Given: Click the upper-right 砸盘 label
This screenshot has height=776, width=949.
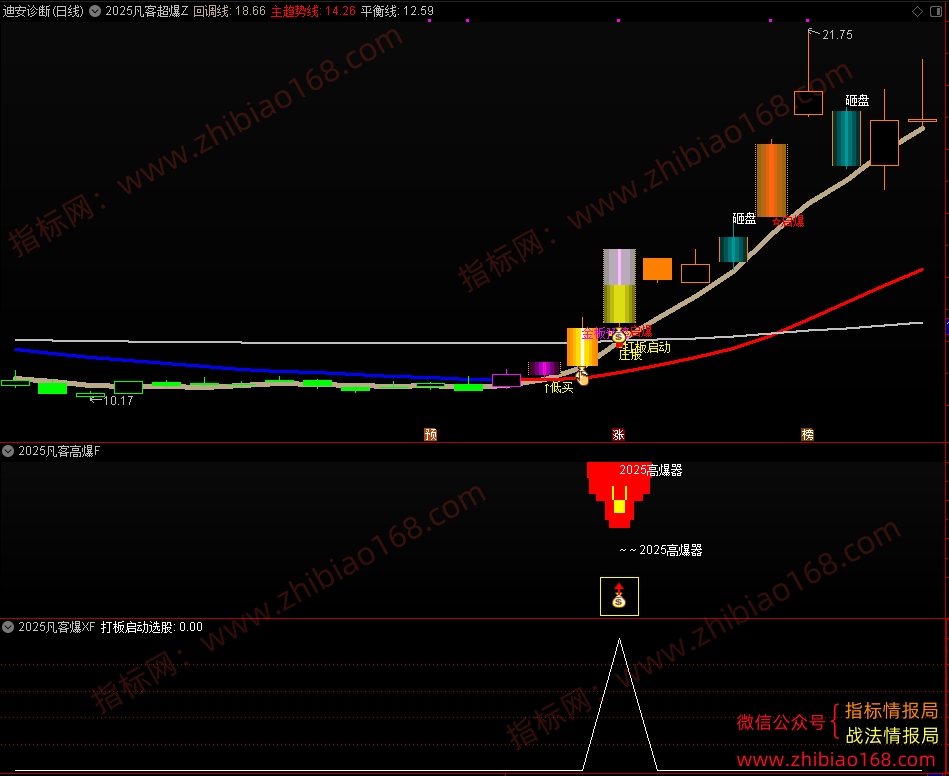Looking at the screenshot, I should coord(857,100).
